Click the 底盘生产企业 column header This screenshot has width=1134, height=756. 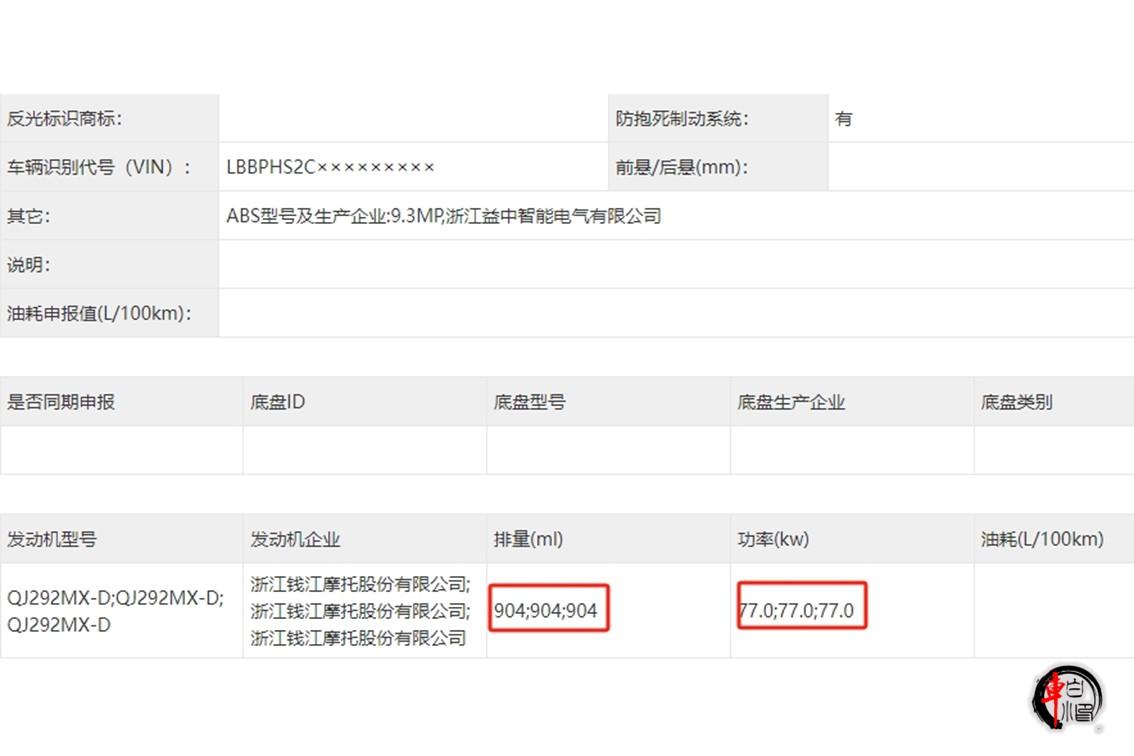click(853, 402)
